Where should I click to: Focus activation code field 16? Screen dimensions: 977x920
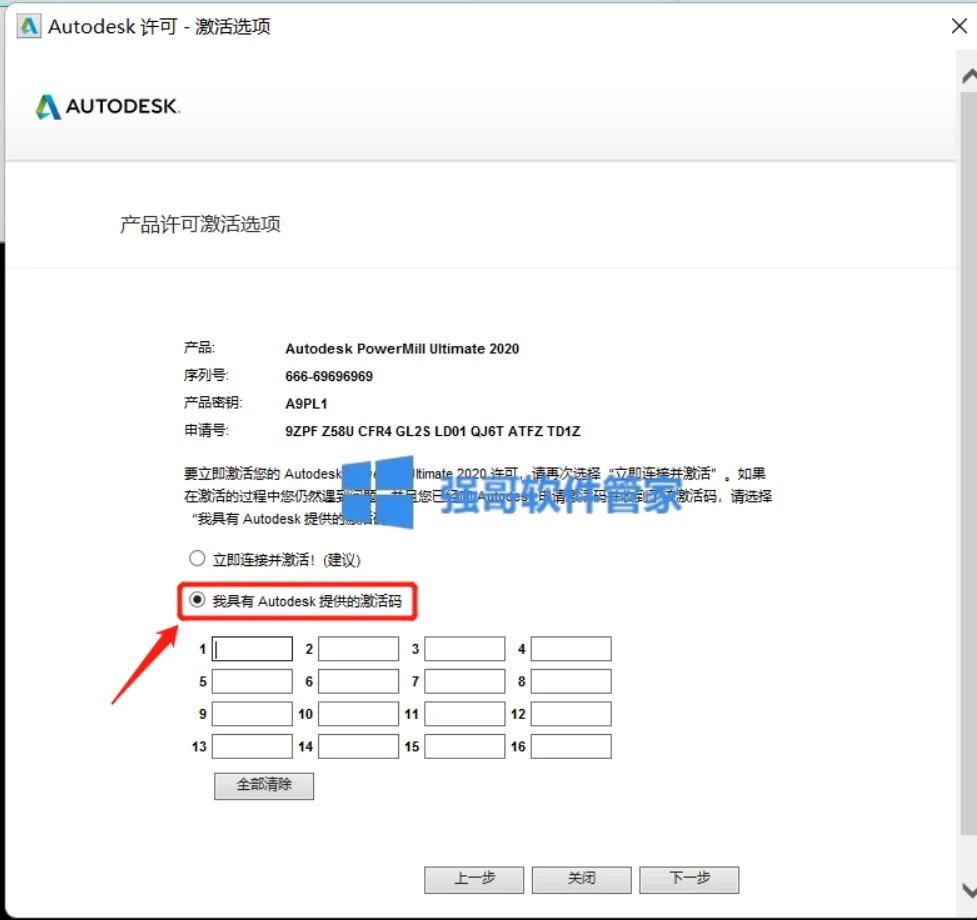(571, 746)
